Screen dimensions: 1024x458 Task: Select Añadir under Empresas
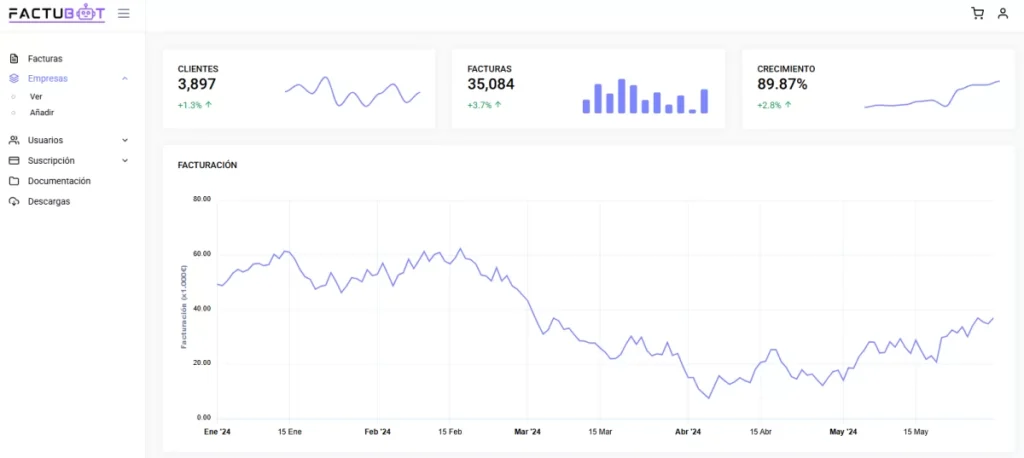42,112
